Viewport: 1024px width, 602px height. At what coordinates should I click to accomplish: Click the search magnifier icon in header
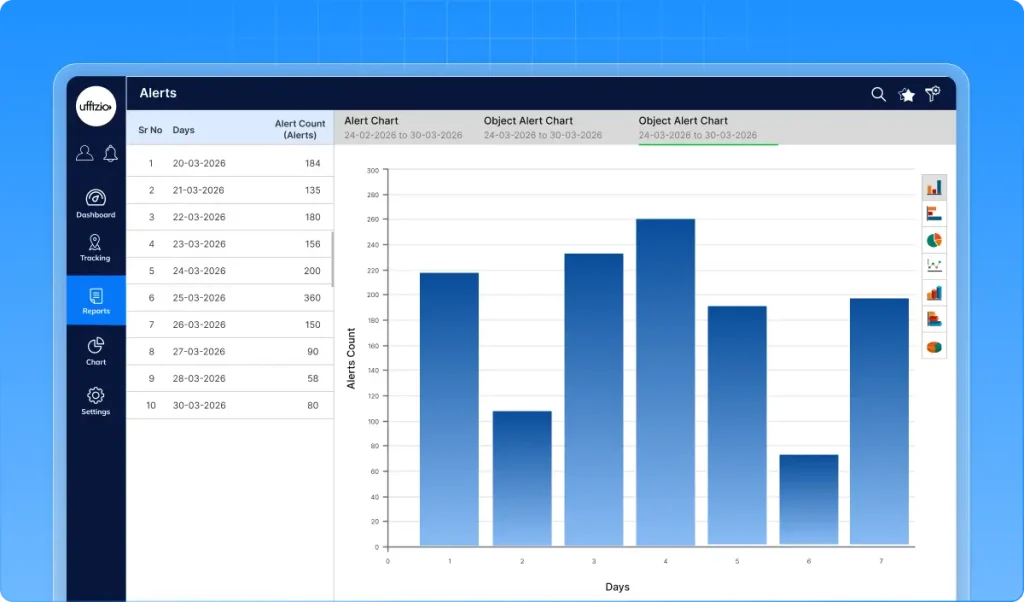878,94
